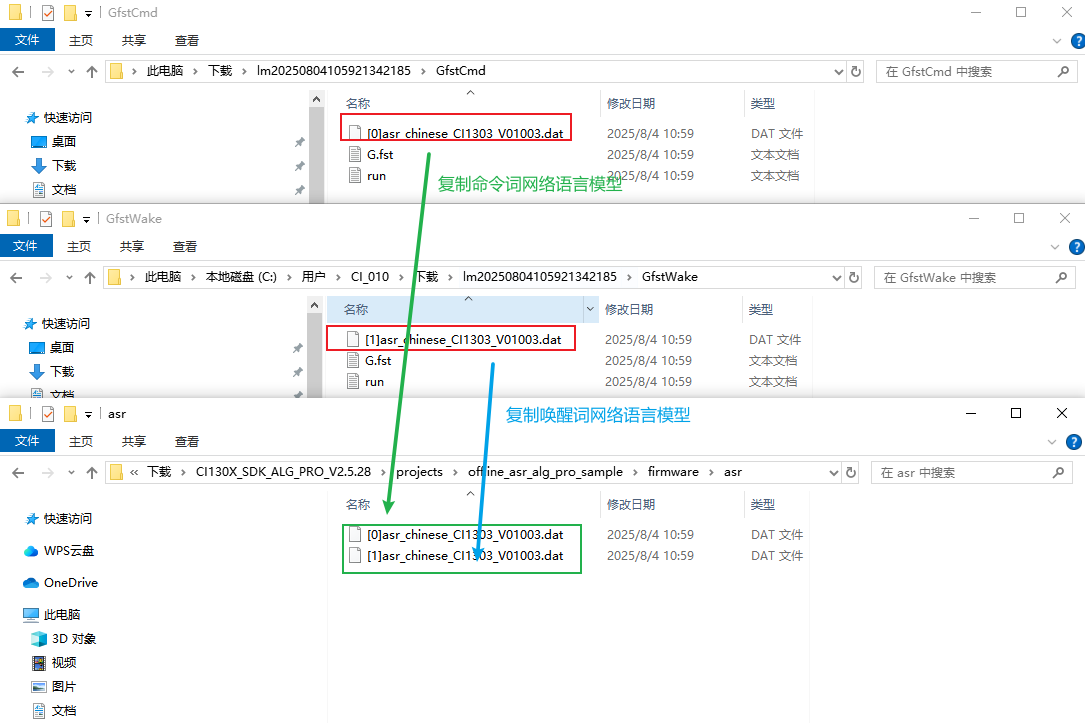Select the run file in GfstCmd

pos(376,175)
